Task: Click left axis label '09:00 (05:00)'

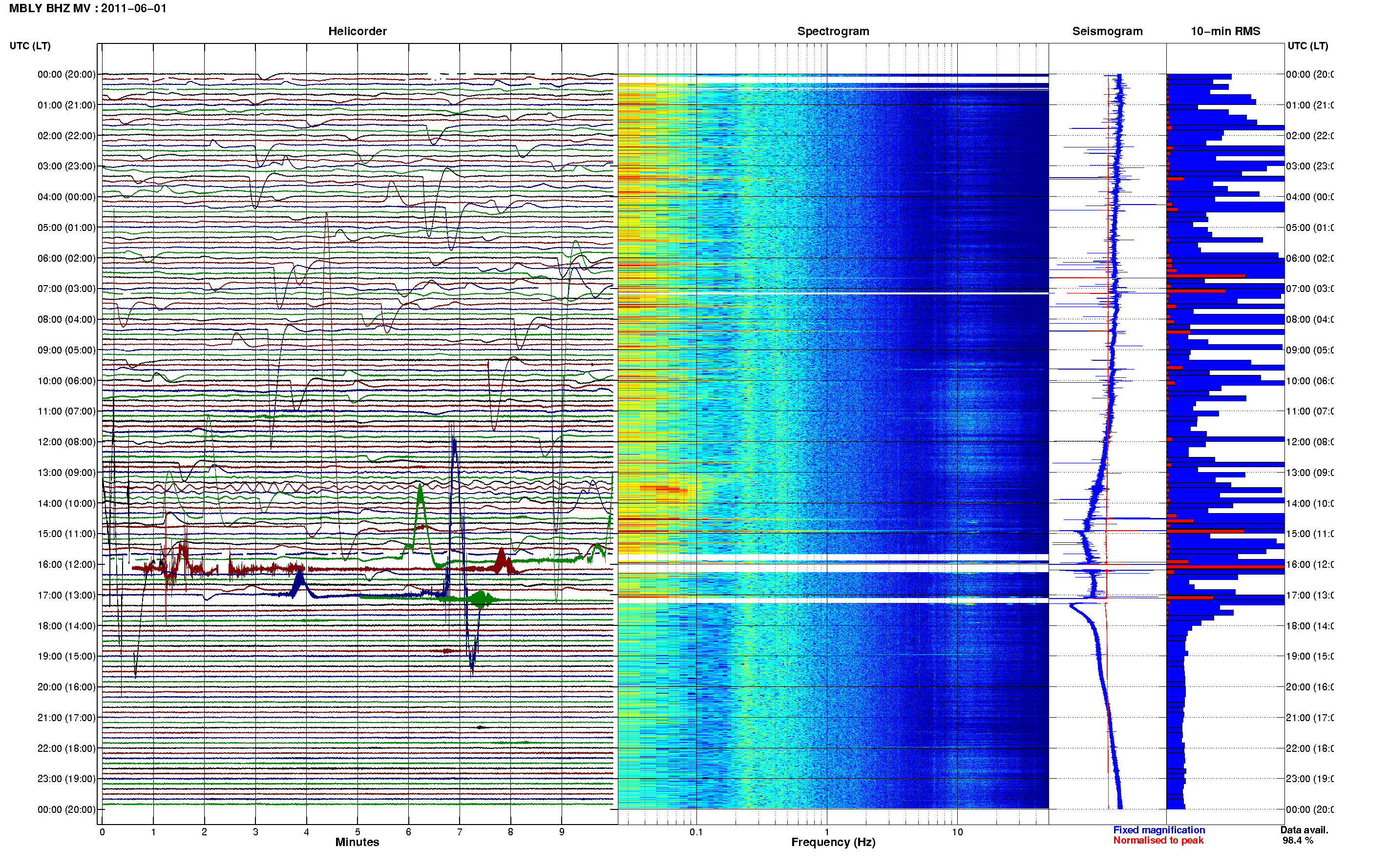Action: point(66,350)
